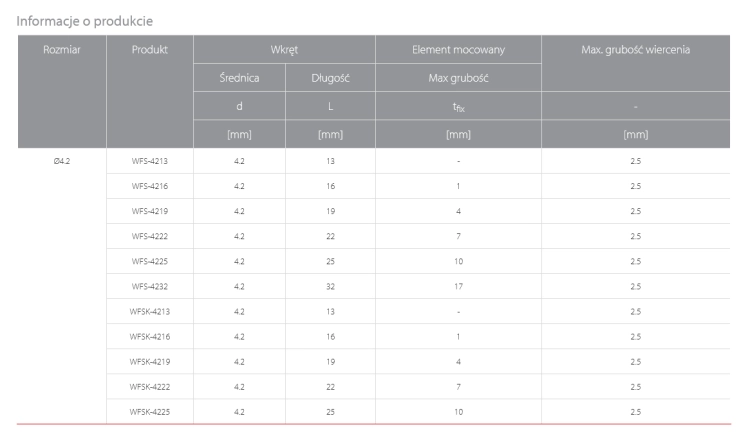Click product code WFSK-4216

tap(150, 337)
